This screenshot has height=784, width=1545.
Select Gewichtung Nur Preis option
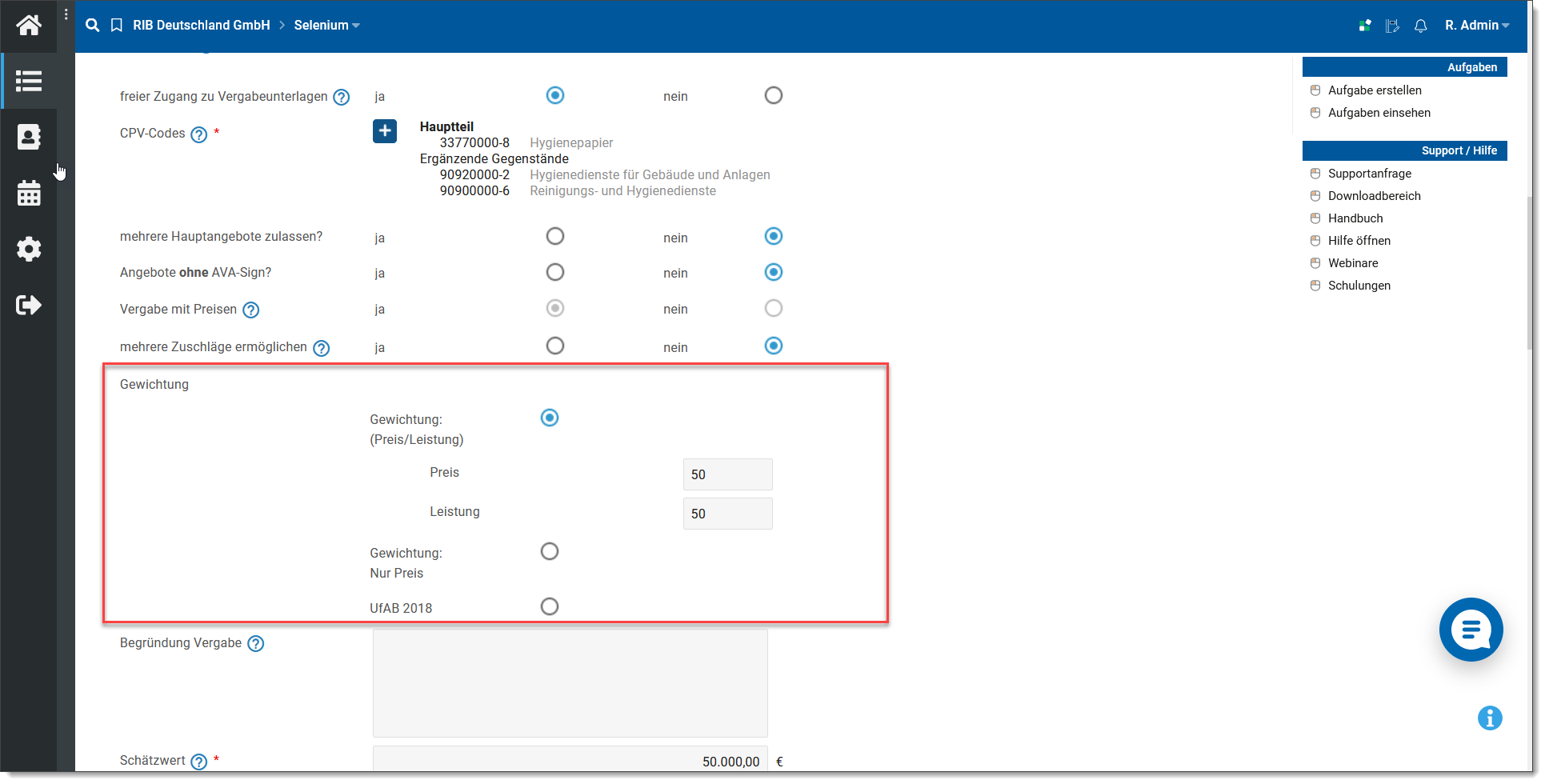pyautogui.click(x=550, y=551)
